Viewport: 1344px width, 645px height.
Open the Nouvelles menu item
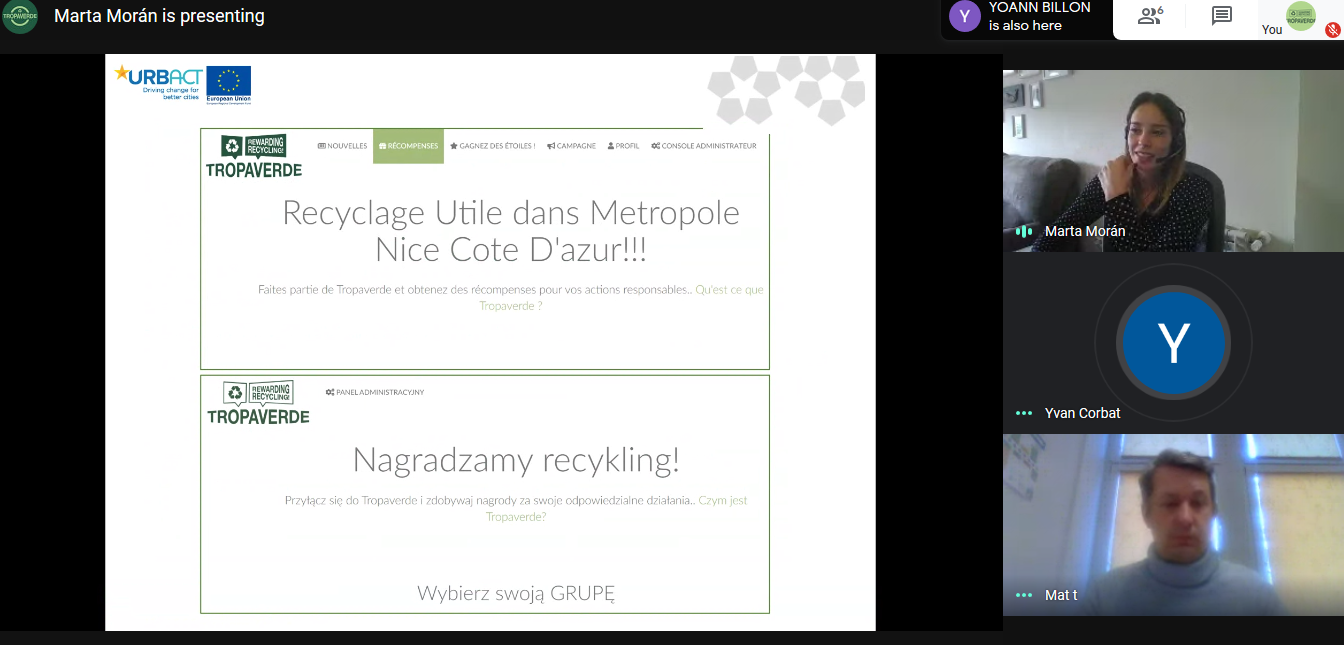click(x=343, y=146)
